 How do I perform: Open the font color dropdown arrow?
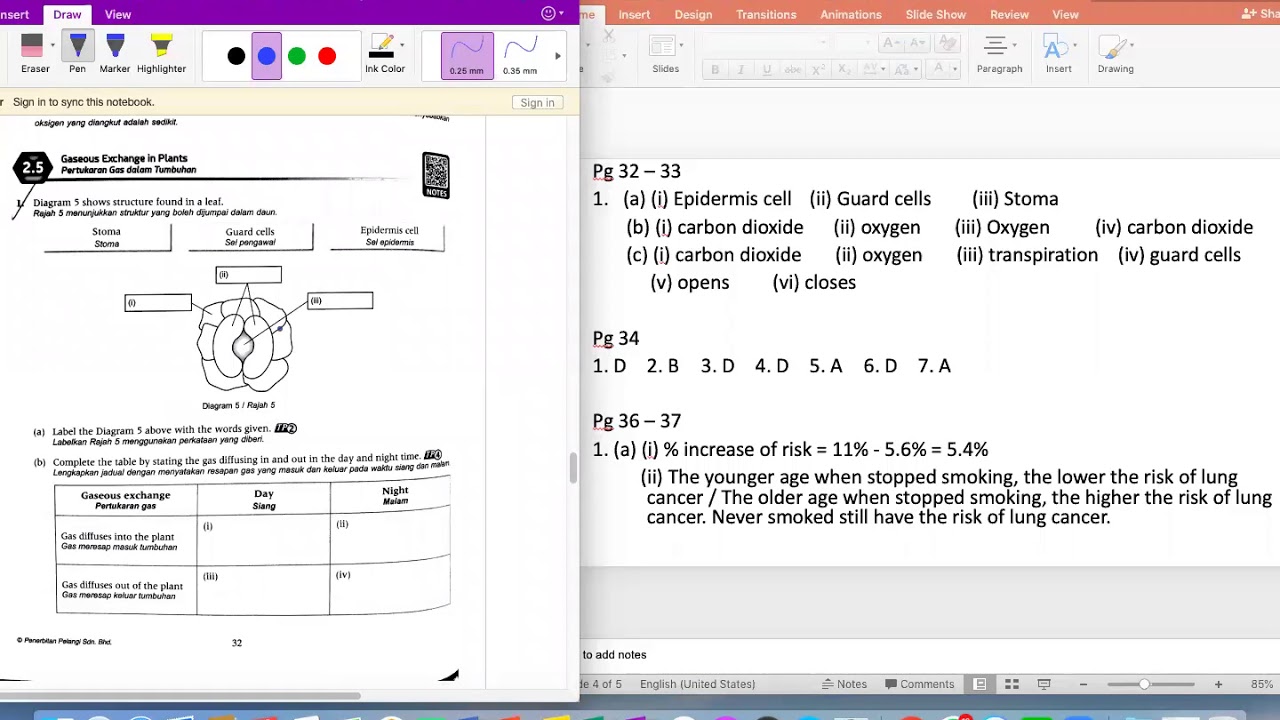954,69
